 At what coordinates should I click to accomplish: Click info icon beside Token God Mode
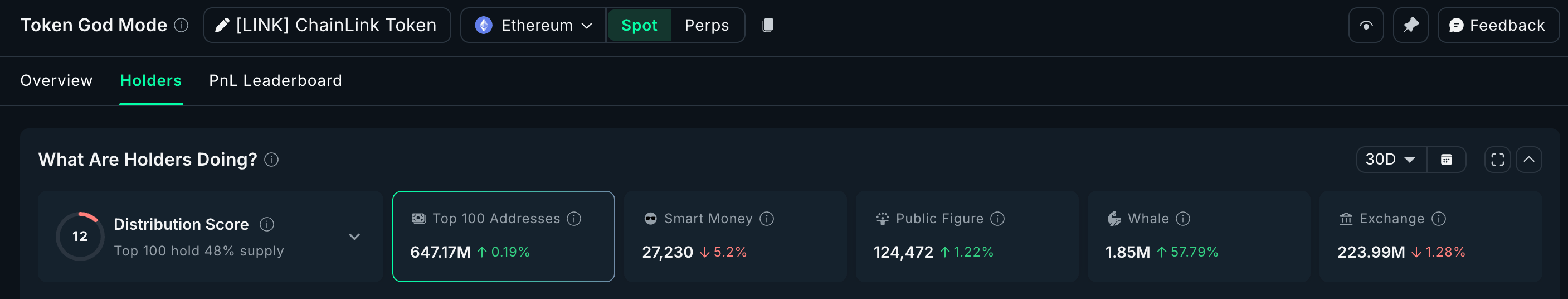tap(182, 25)
